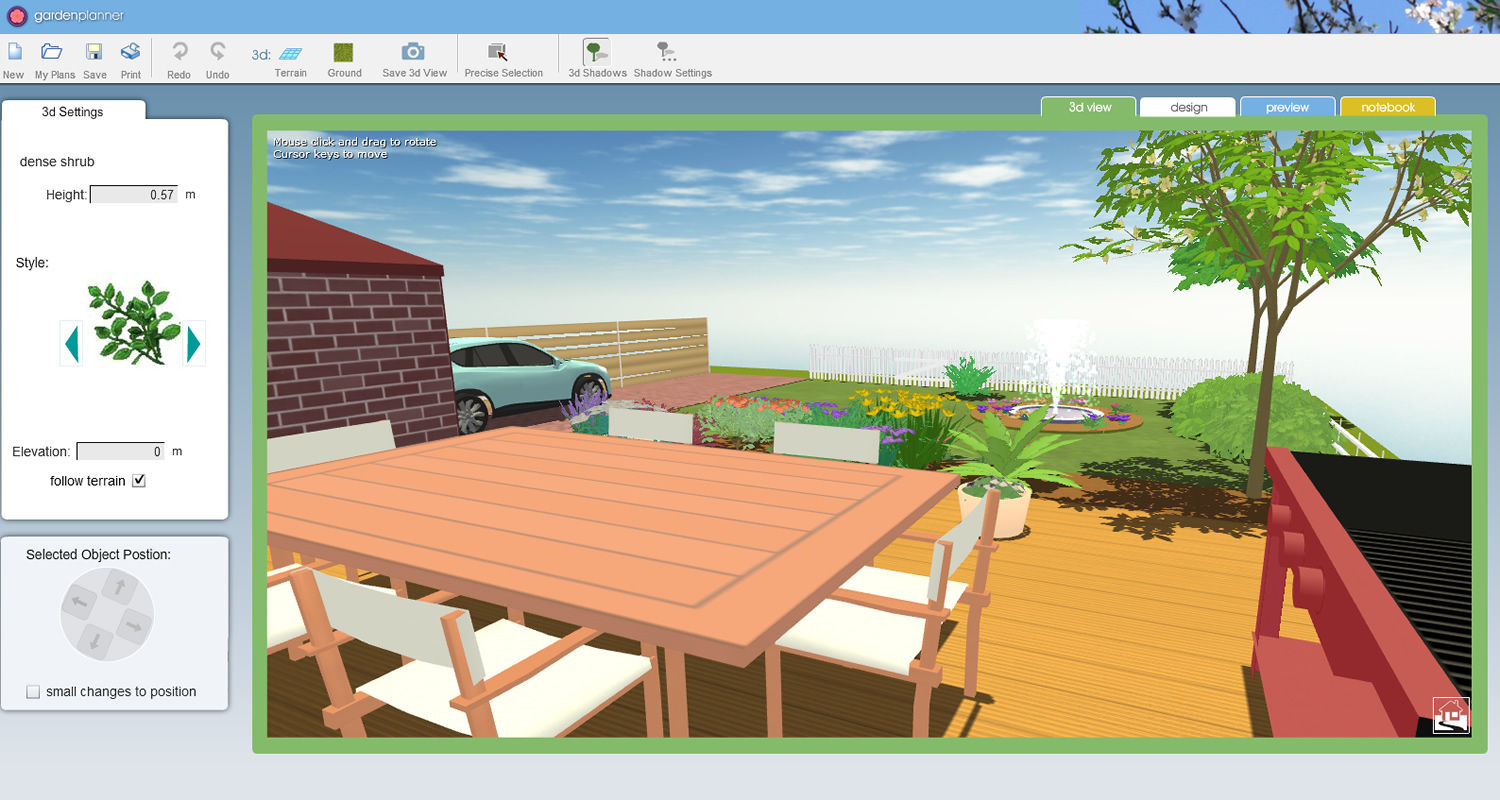
Task: Click the 'Selected Object Postion:' heading
Action: point(98,554)
